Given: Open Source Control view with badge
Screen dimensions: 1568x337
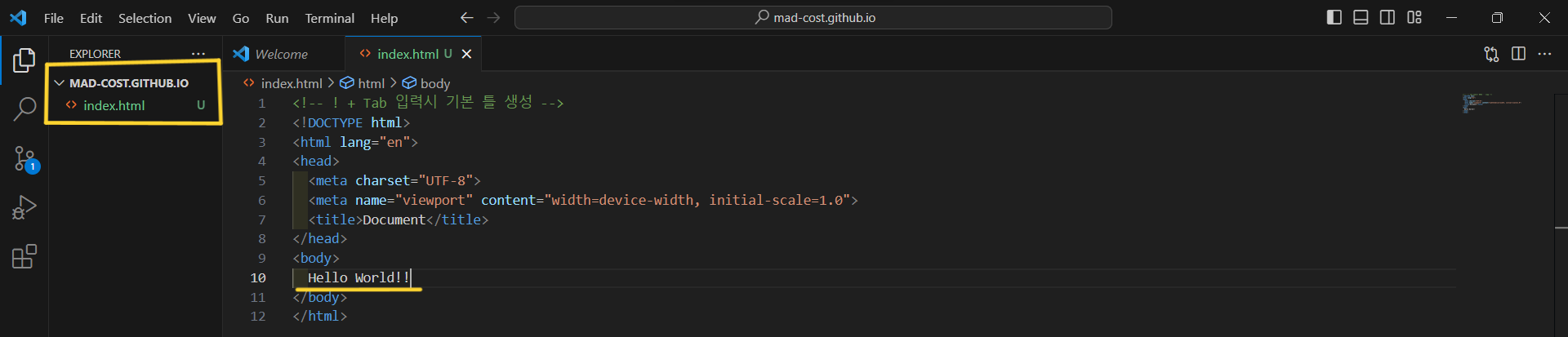Looking at the screenshot, I should coord(24,158).
